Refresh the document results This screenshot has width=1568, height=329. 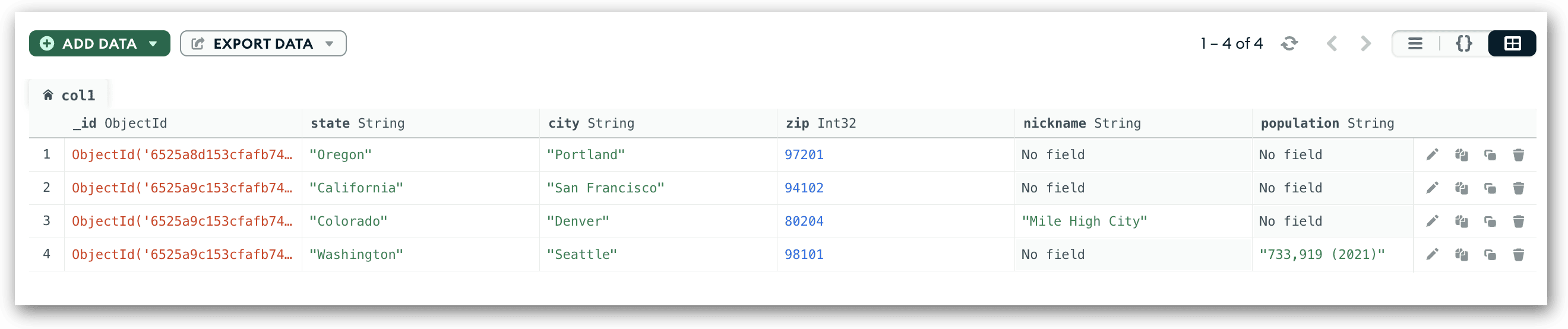[x=1289, y=43]
